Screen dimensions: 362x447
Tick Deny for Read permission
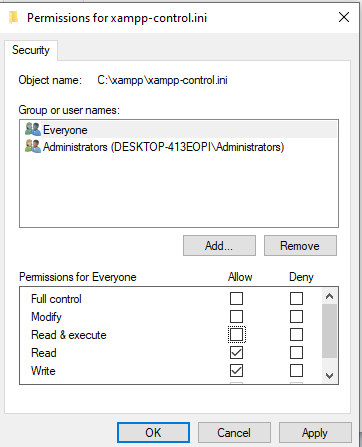click(x=296, y=352)
